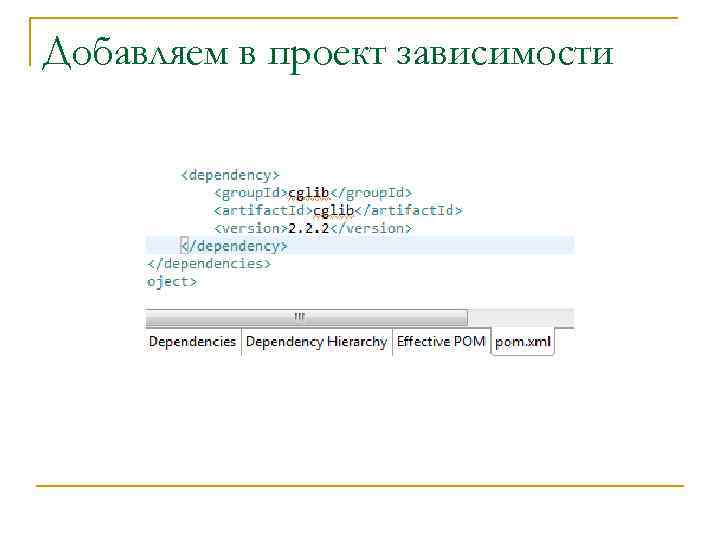Click cglib inside the artifactId tag

coord(333,211)
